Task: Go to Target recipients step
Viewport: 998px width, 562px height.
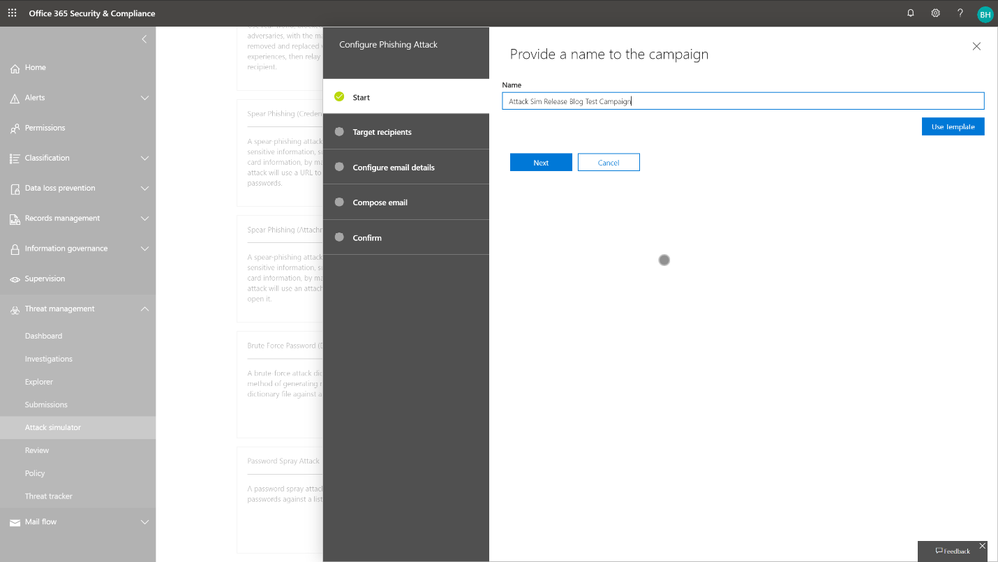Action: point(406,132)
